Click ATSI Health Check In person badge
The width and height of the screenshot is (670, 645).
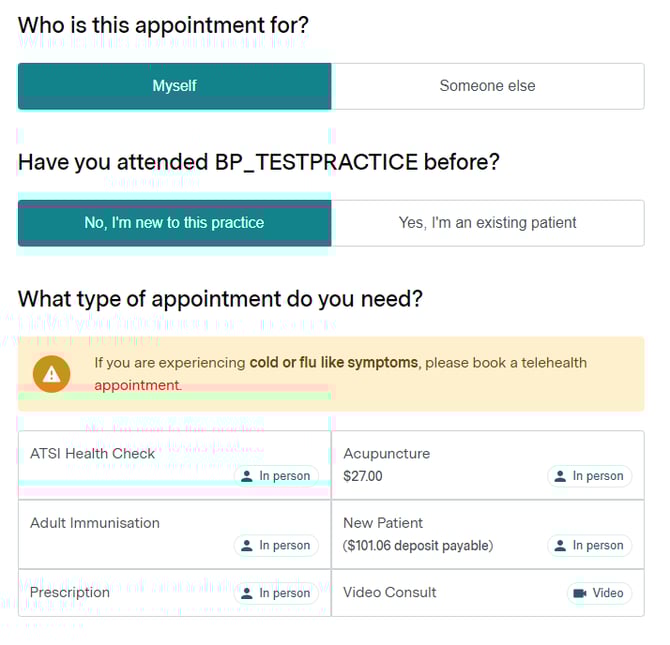pos(276,476)
